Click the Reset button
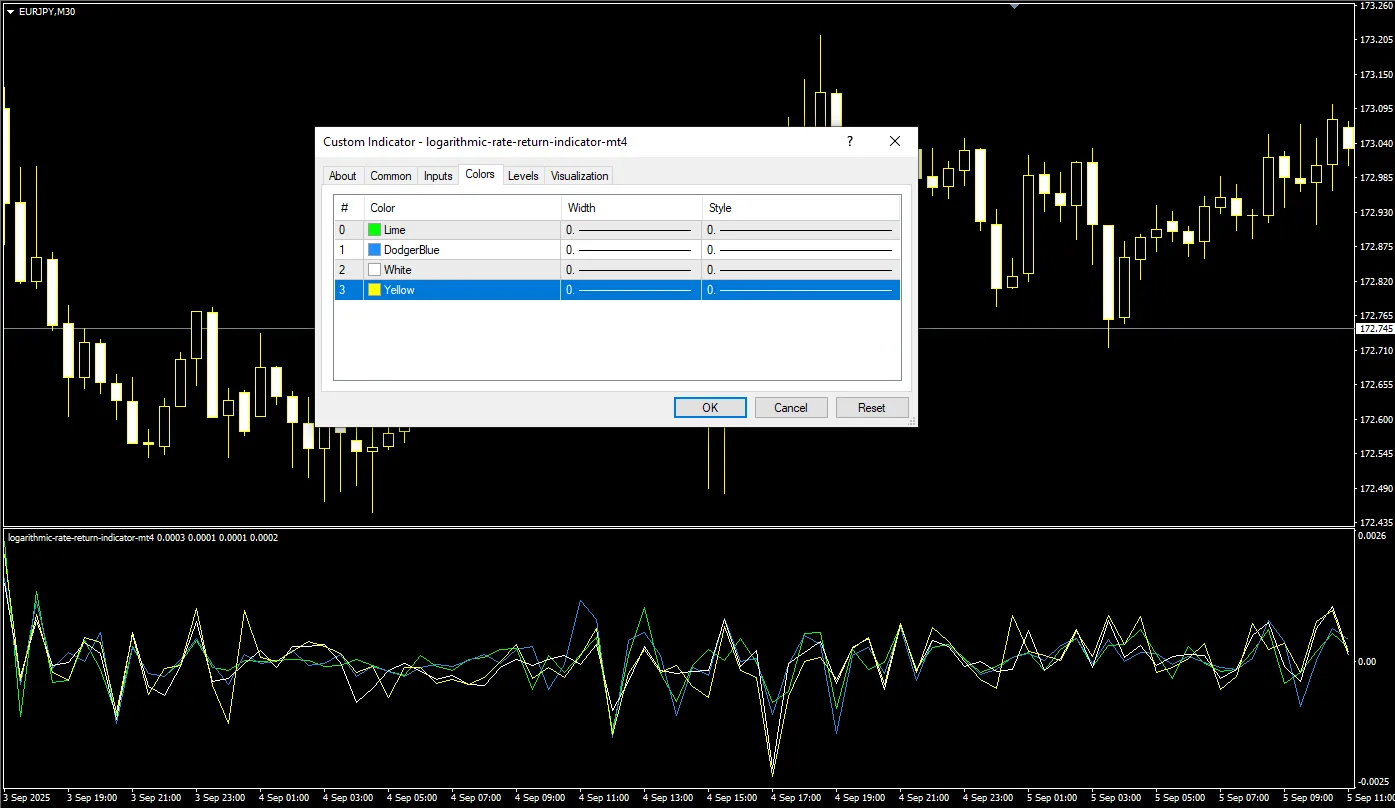The height and width of the screenshot is (808, 1395). click(x=872, y=408)
